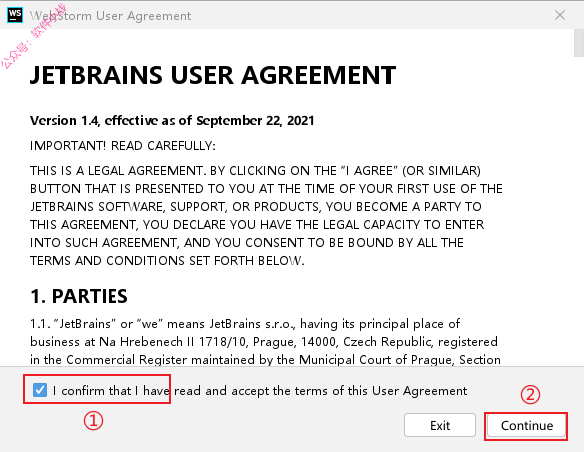Click the pink watermark text in the corner
This screenshot has width=584, height=452.
point(34,36)
